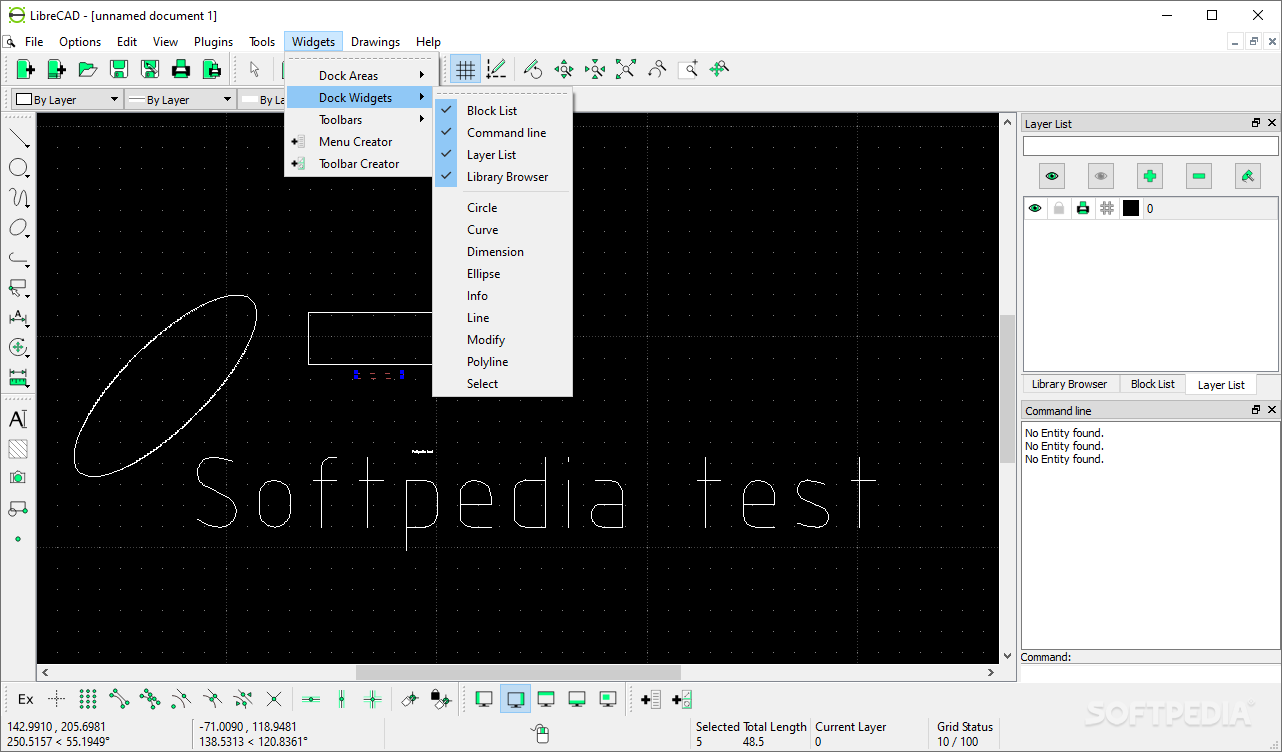
Task: Open the Drawings menu
Action: coord(375,42)
